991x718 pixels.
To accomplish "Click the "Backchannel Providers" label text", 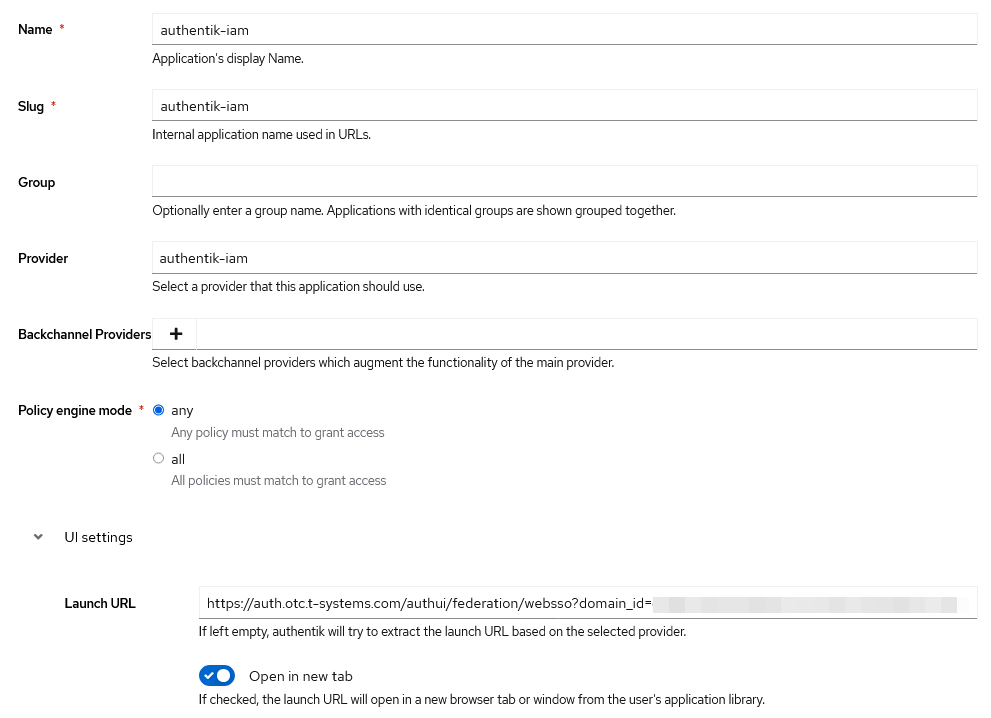I will click(x=84, y=334).
